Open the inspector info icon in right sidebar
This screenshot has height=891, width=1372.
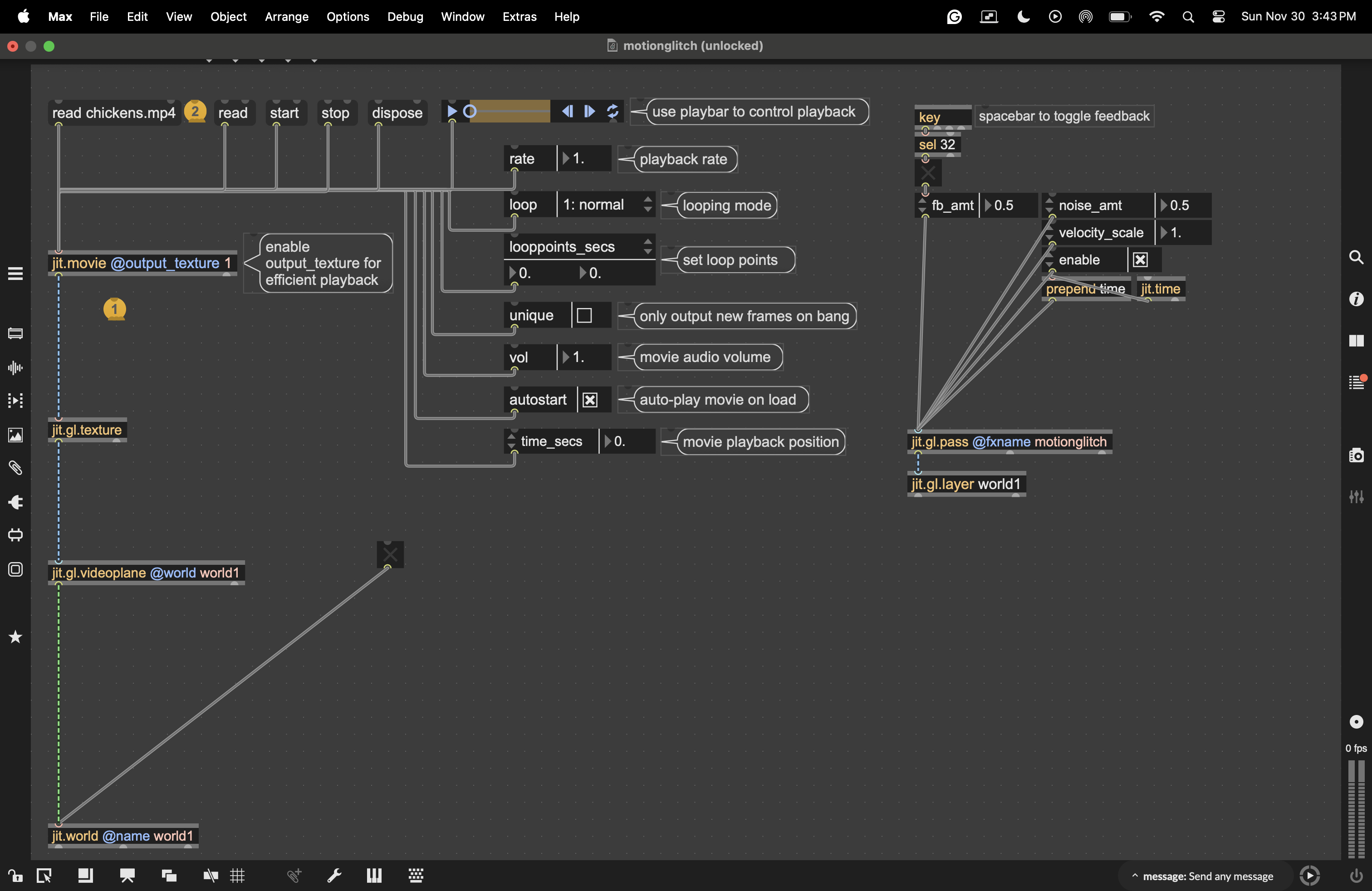click(x=1357, y=299)
